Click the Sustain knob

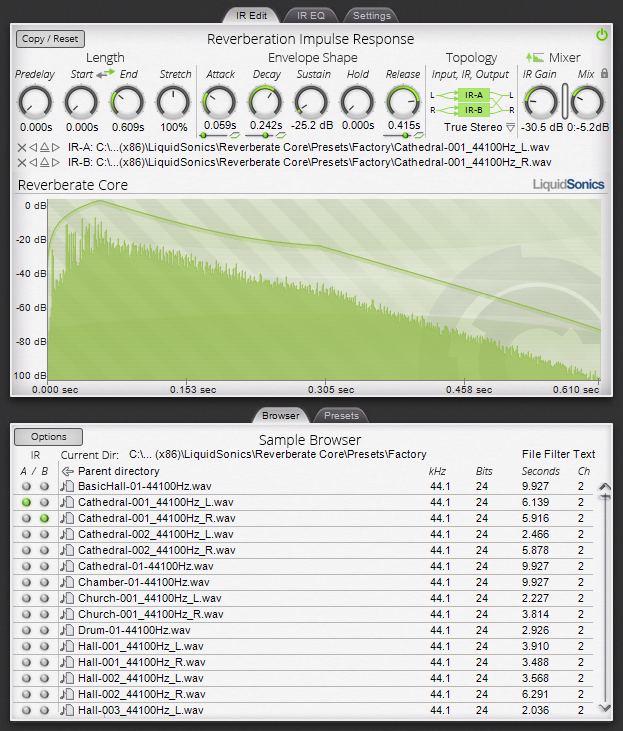click(x=312, y=102)
